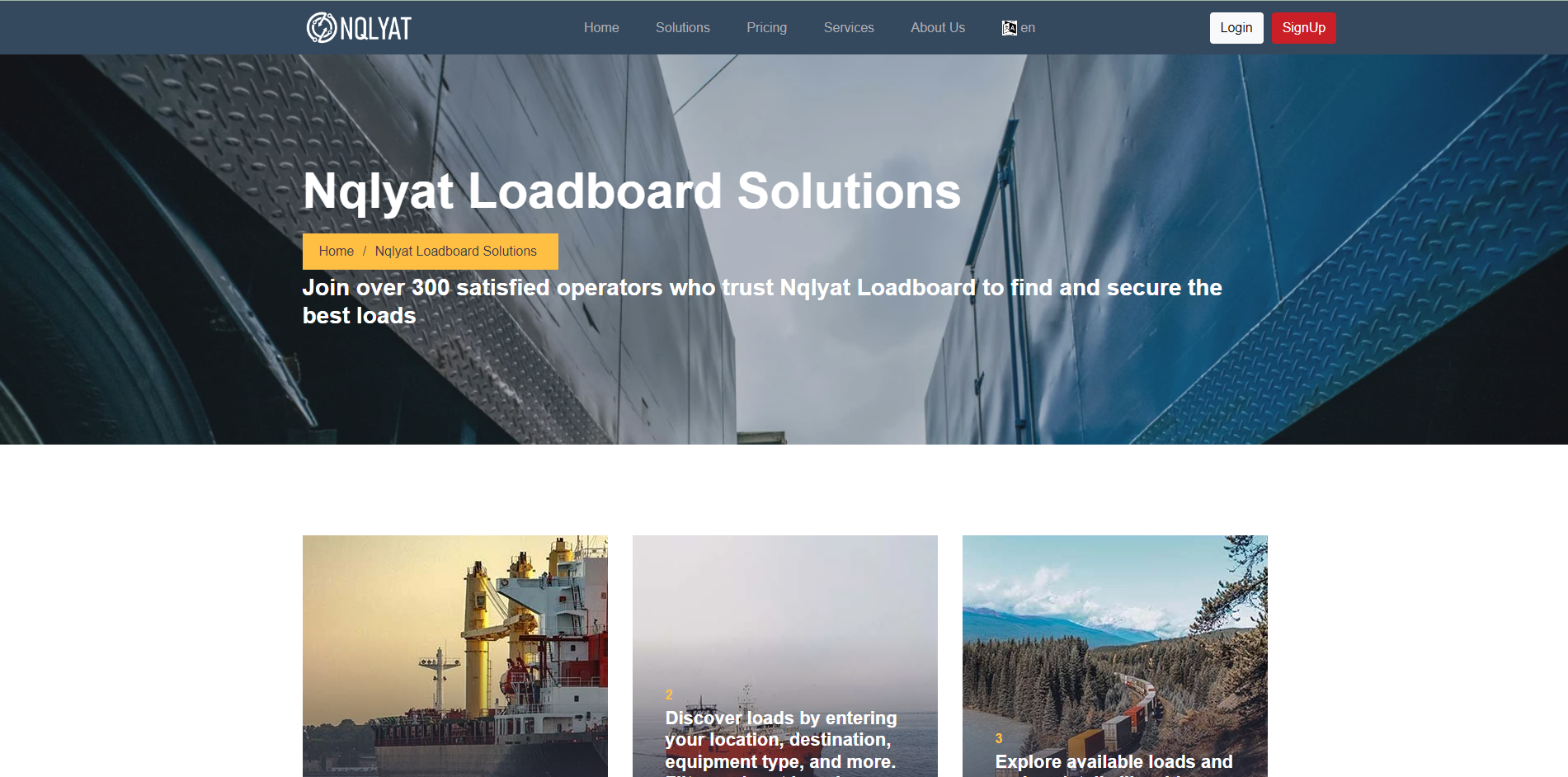
Task: Click the language translate icon
Action: [x=1009, y=28]
